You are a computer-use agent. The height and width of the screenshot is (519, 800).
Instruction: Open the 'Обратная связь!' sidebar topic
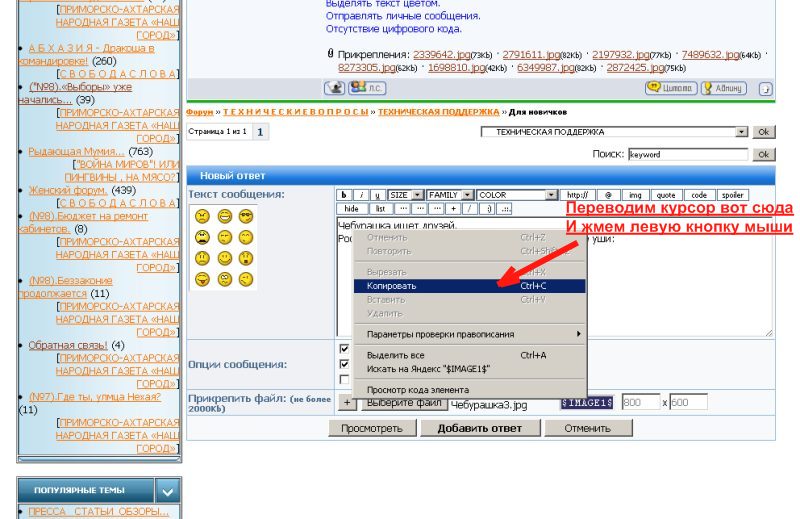coord(68,345)
